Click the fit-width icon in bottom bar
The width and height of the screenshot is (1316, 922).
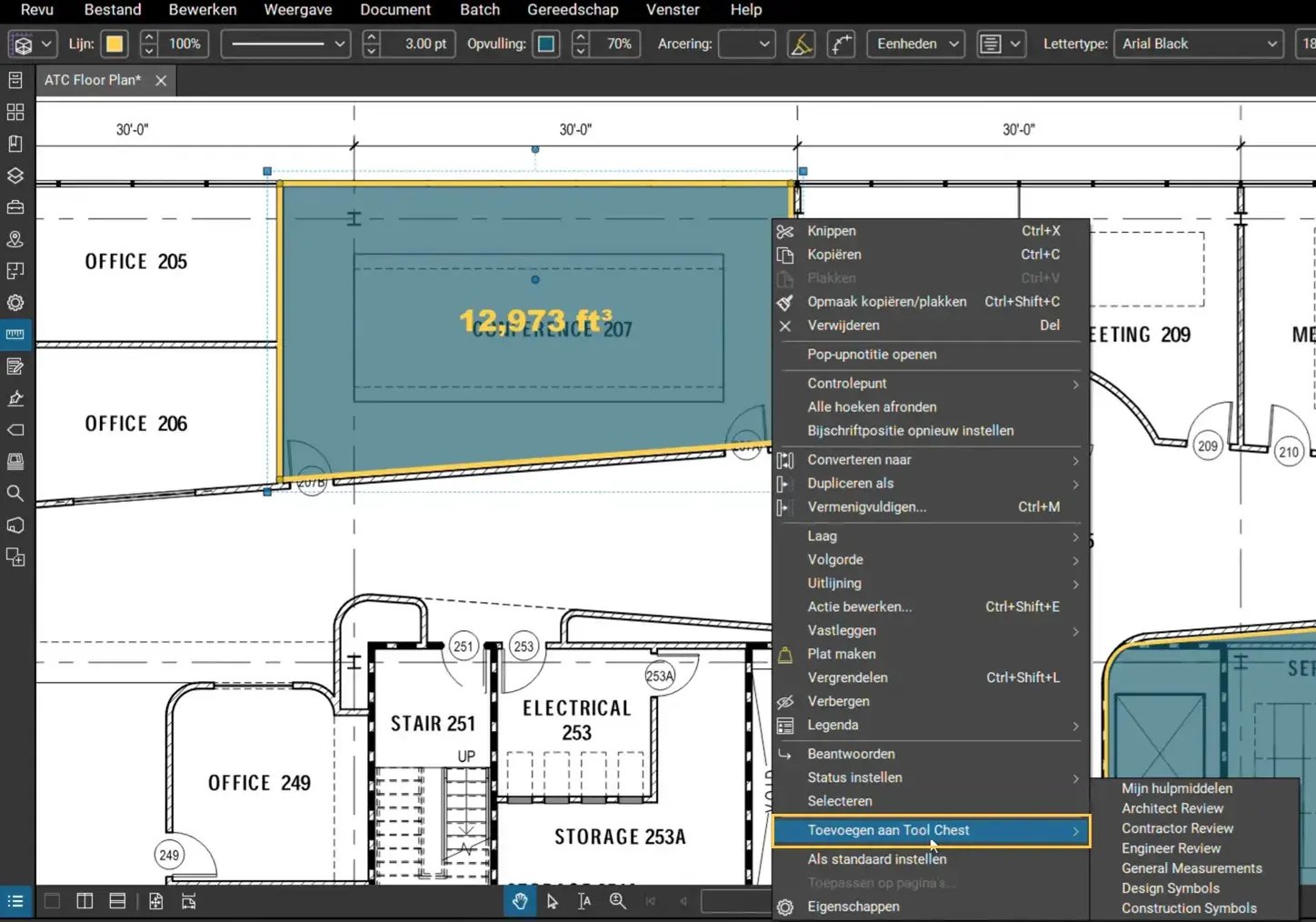tap(188, 901)
